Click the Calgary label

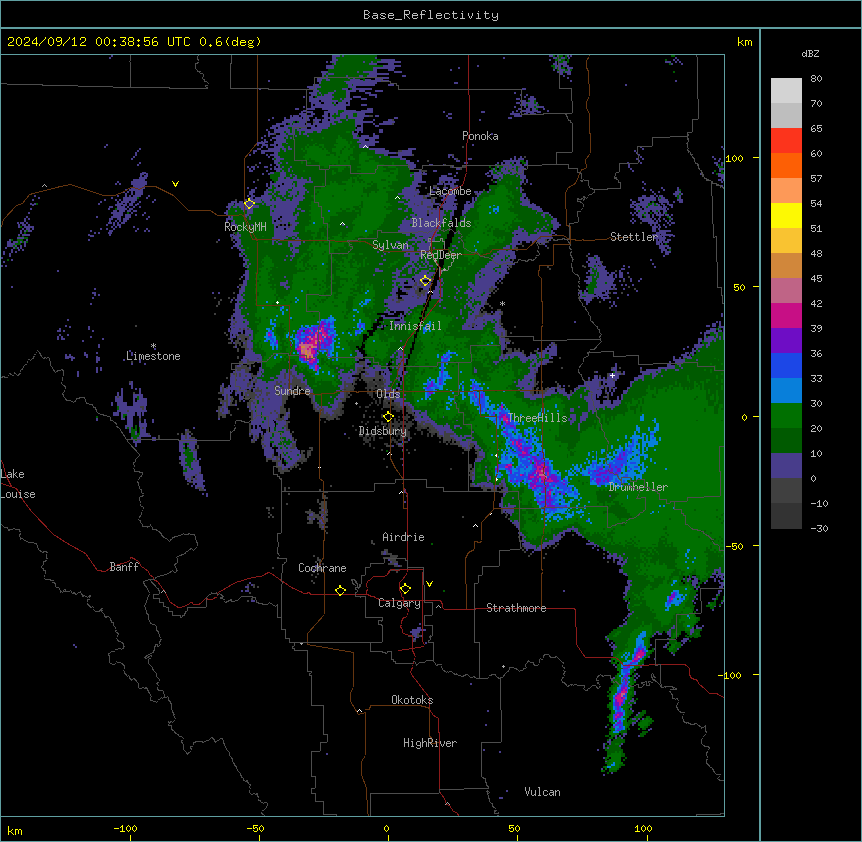399,603
